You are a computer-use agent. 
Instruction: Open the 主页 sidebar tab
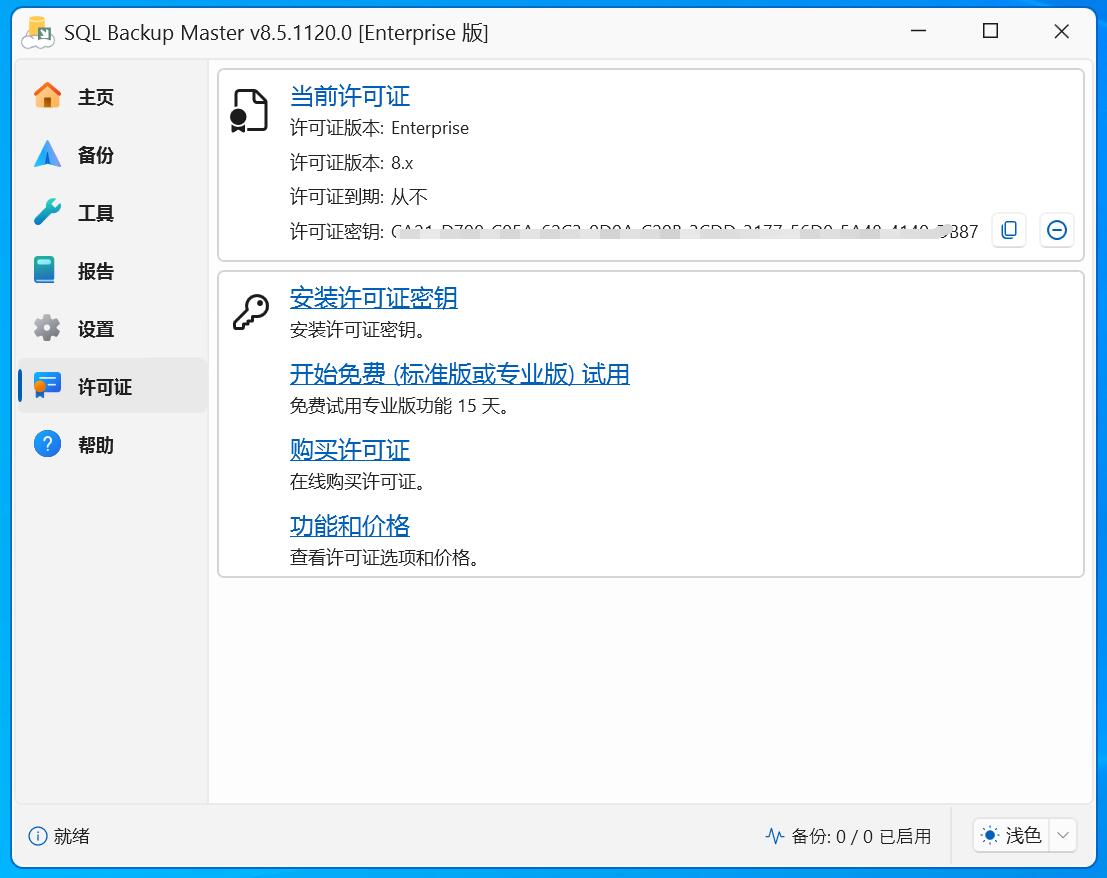(113, 96)
